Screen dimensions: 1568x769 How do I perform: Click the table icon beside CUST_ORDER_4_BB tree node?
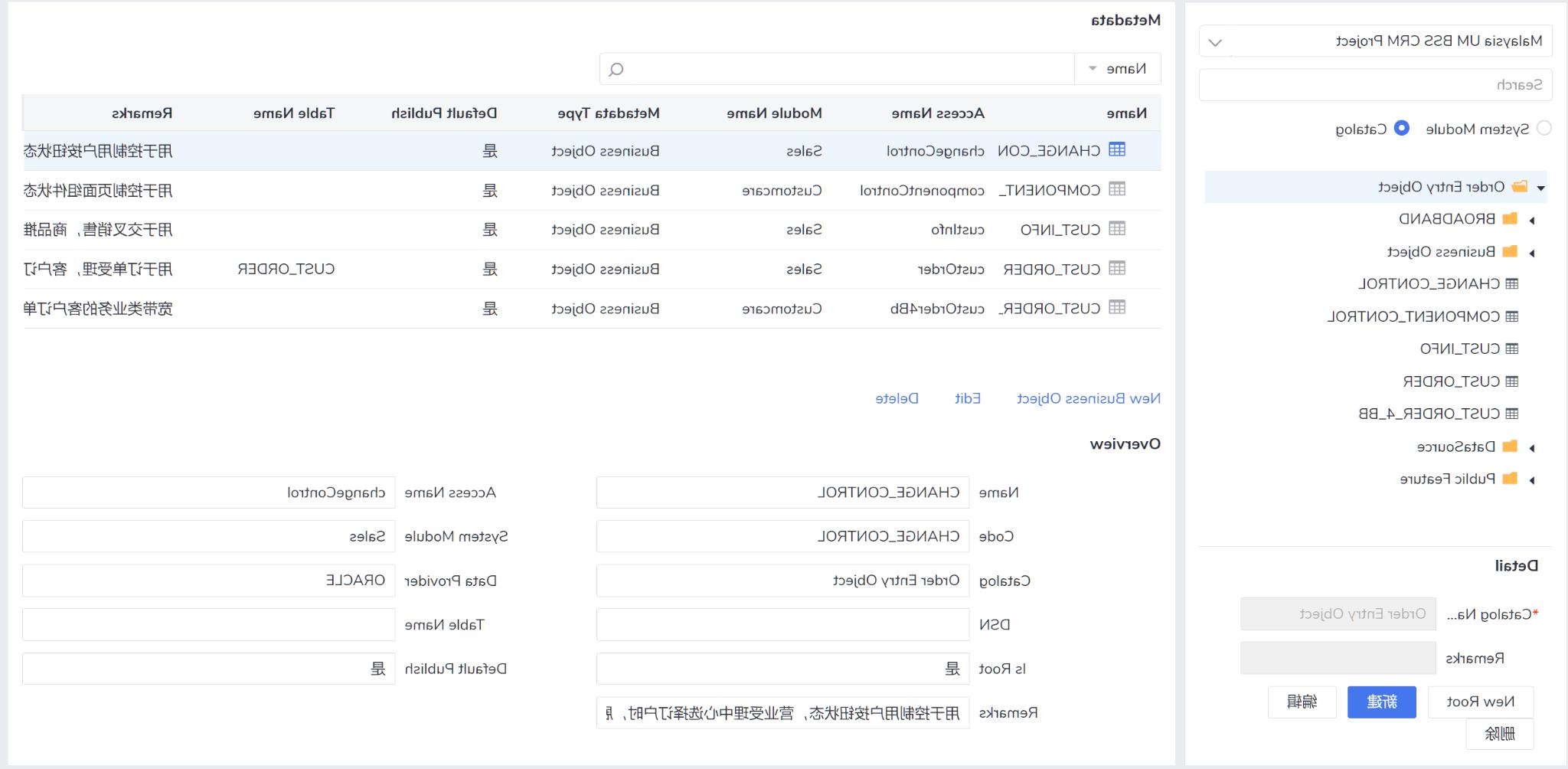[1512, 414]
